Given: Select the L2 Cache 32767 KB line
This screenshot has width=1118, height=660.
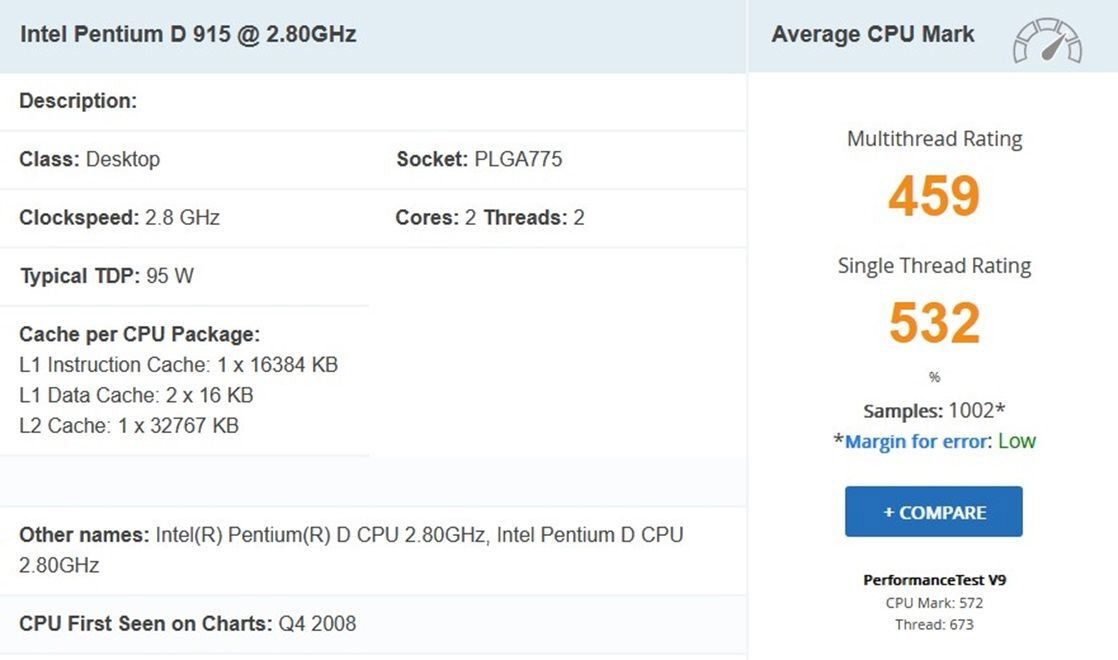Looking at the screenshot, I should (x=129, y=426).
